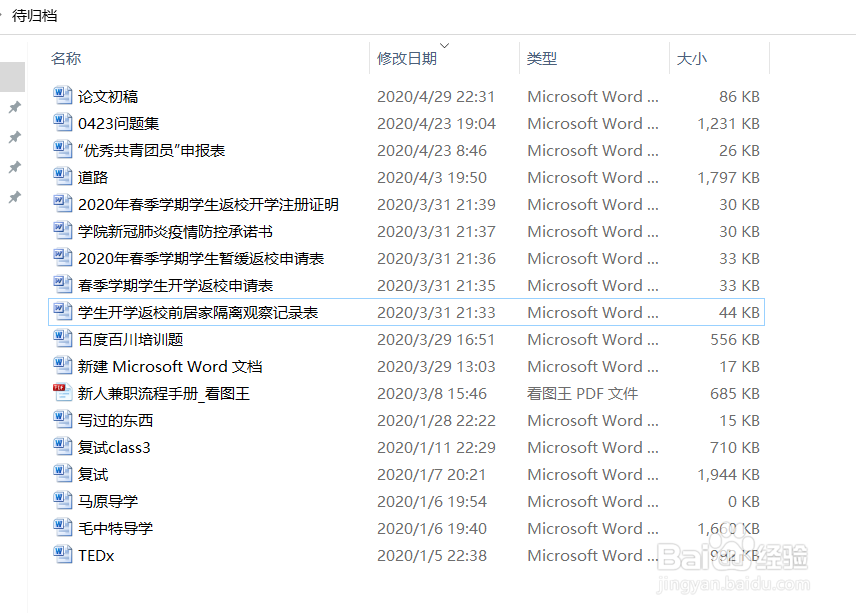Click the Word icon for 论文初稿

point(62,95)
